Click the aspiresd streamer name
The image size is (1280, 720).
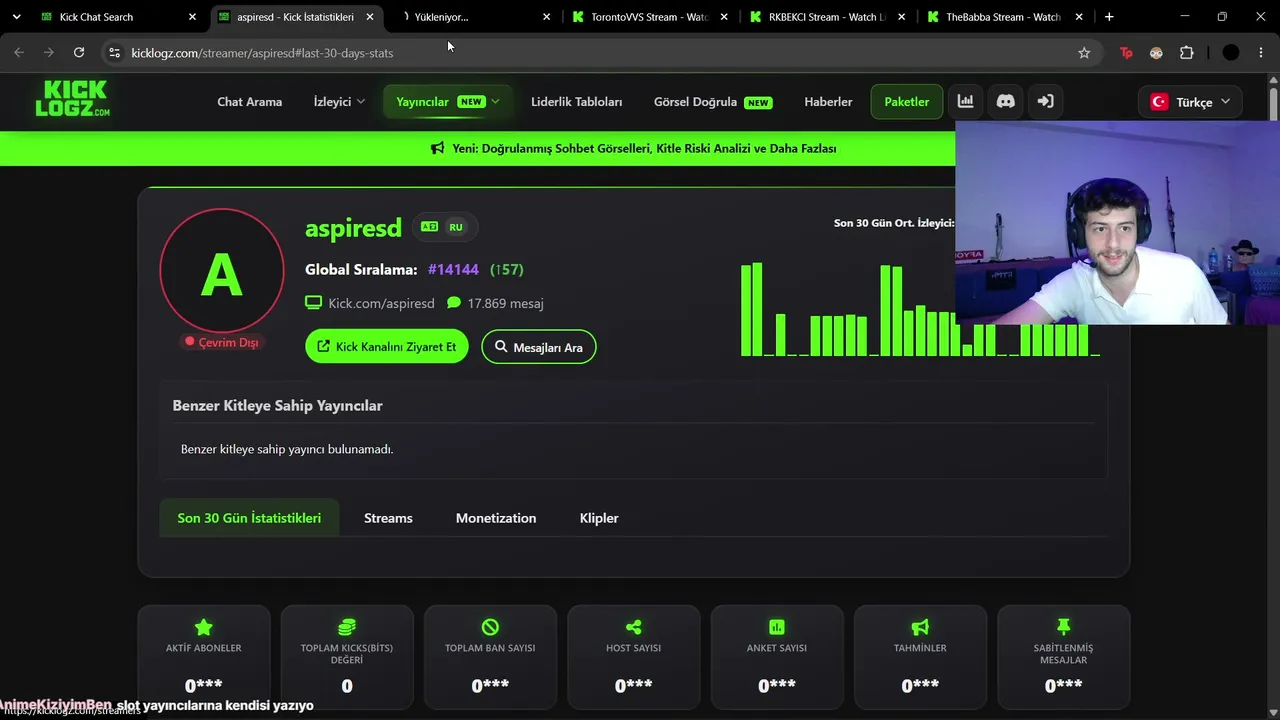coord(353,227)
